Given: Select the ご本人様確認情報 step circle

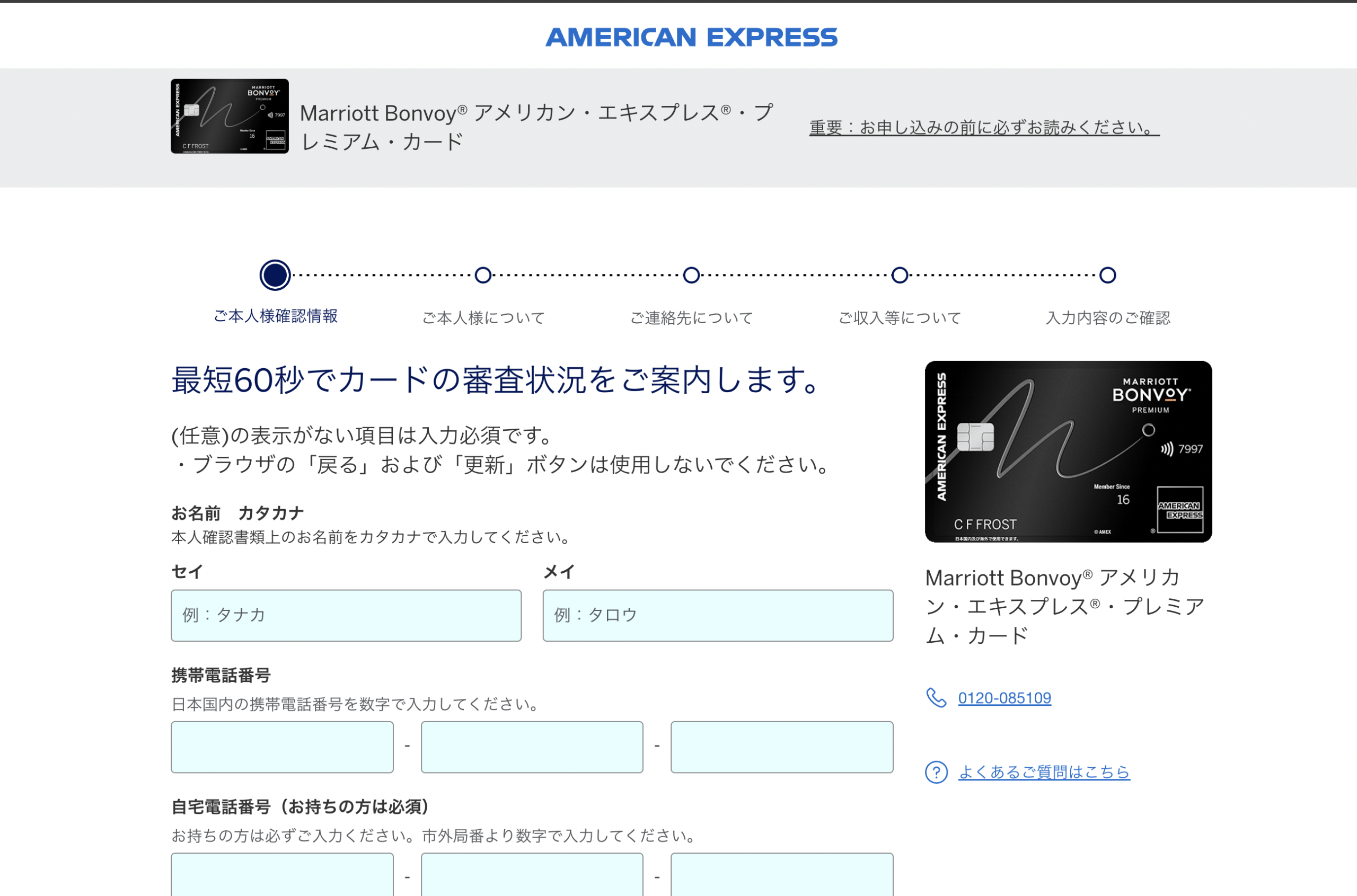Looking at the screenshot, I should point(275,275).
